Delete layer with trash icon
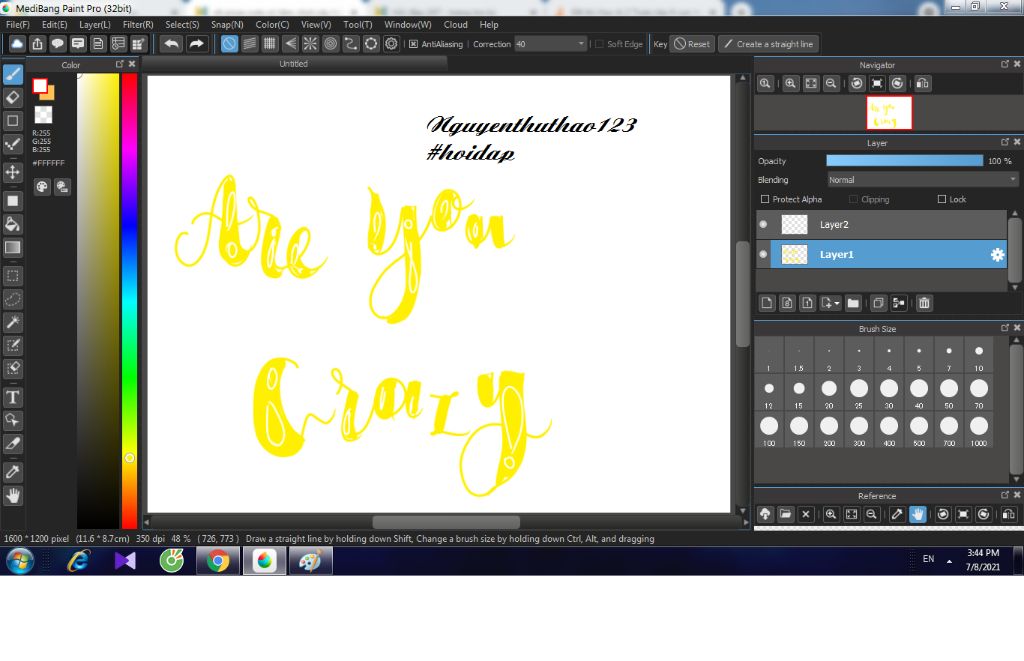 924,303
